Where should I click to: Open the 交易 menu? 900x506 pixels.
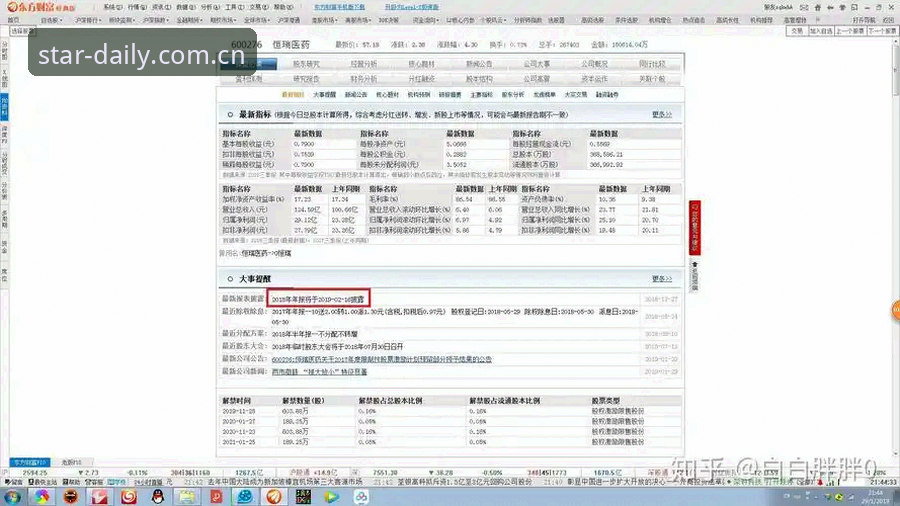click(x=258, y=7)
